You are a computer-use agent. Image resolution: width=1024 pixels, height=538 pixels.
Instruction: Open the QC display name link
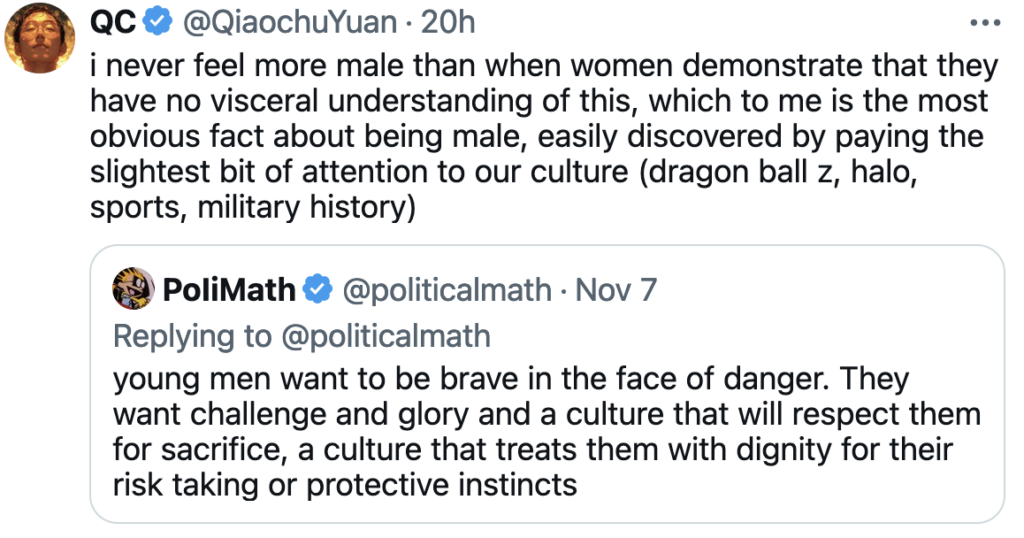pos(112,22)
